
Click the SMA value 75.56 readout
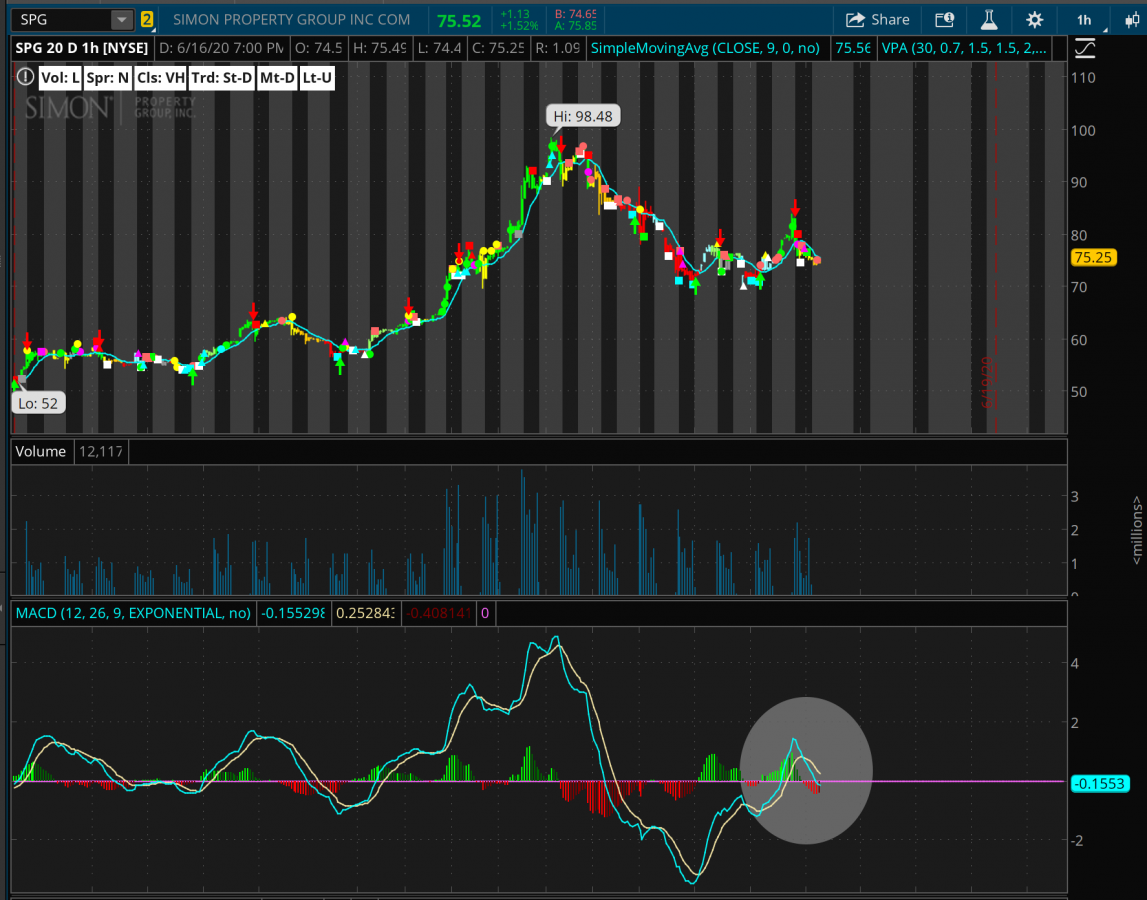853,48
